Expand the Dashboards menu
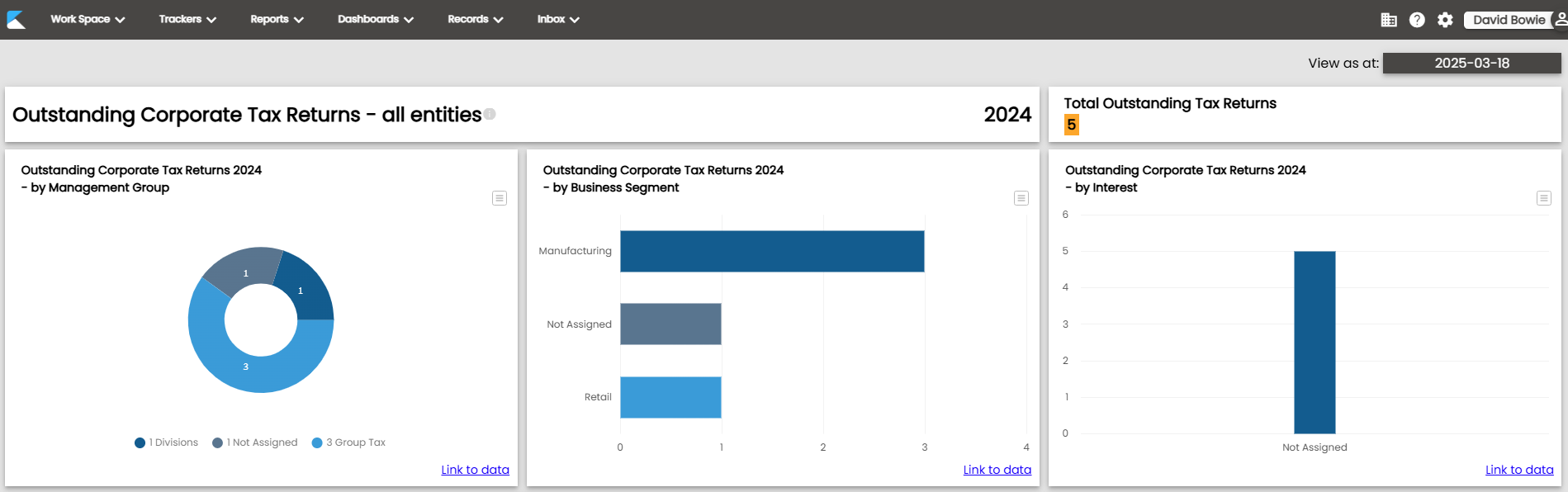The image size is (1568, 492). [x=376, y=19]
